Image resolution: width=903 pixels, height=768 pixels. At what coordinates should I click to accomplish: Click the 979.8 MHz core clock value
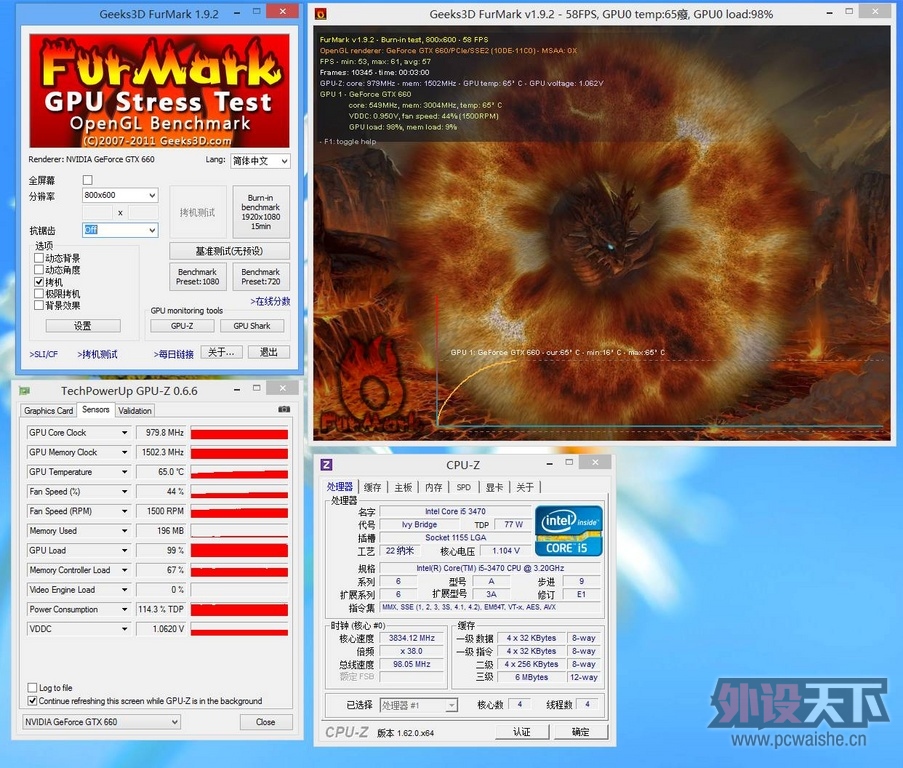pos(161,432)
